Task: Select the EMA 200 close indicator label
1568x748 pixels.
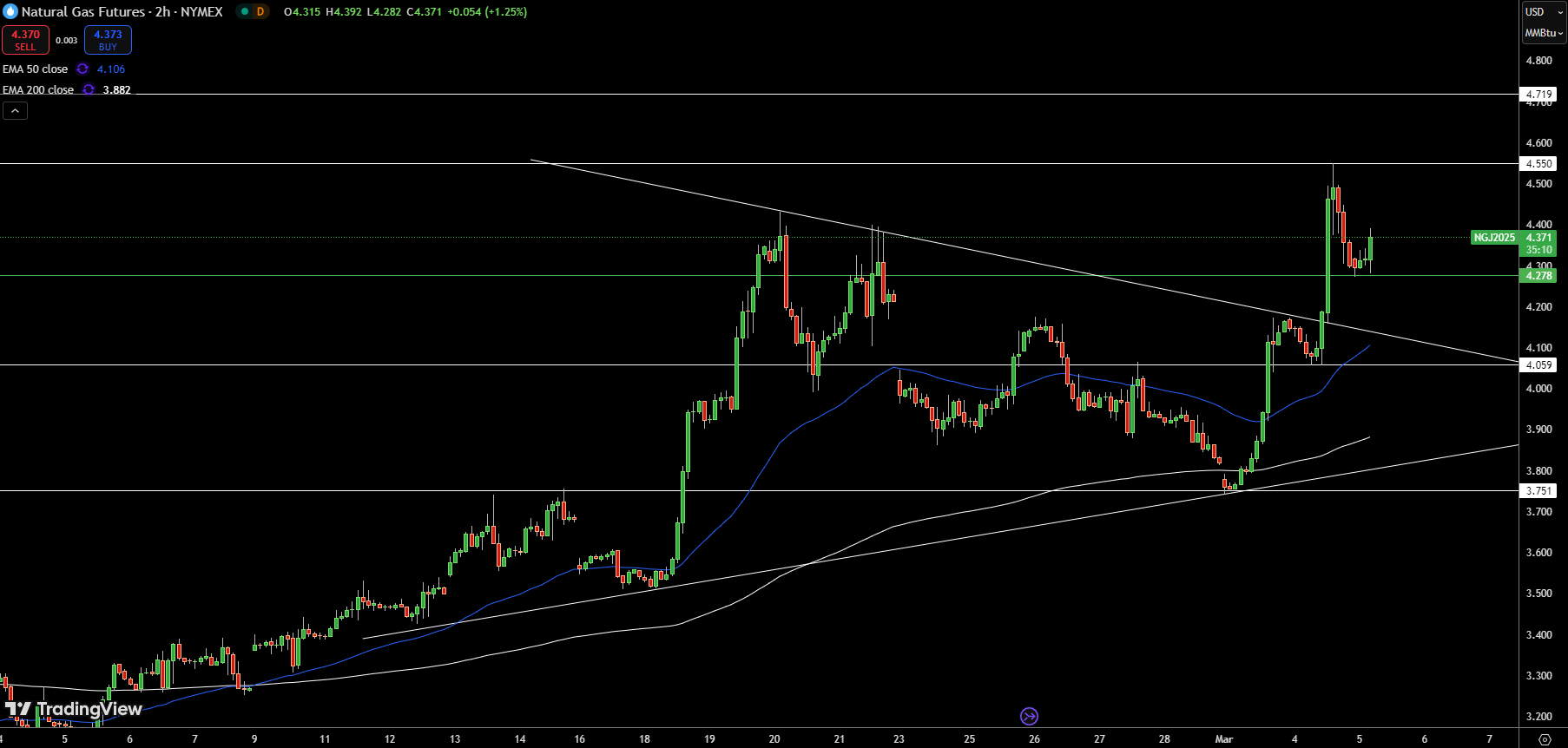Action: click(x=38, y=89)
